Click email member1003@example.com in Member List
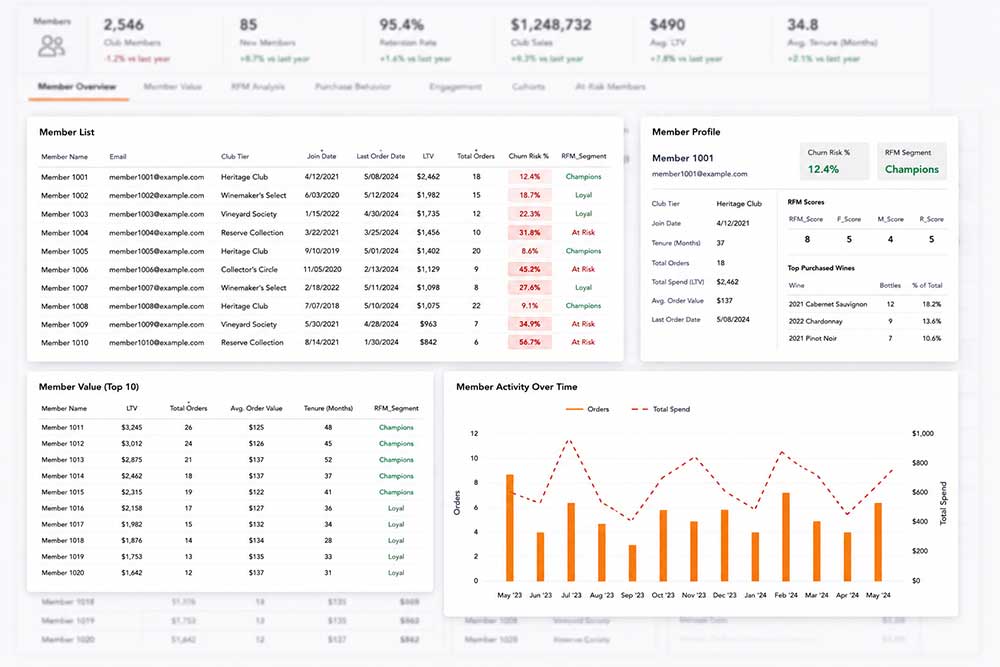Viewport: 1000px width, 667px height. pyautogui.click(x=156, y=214)
